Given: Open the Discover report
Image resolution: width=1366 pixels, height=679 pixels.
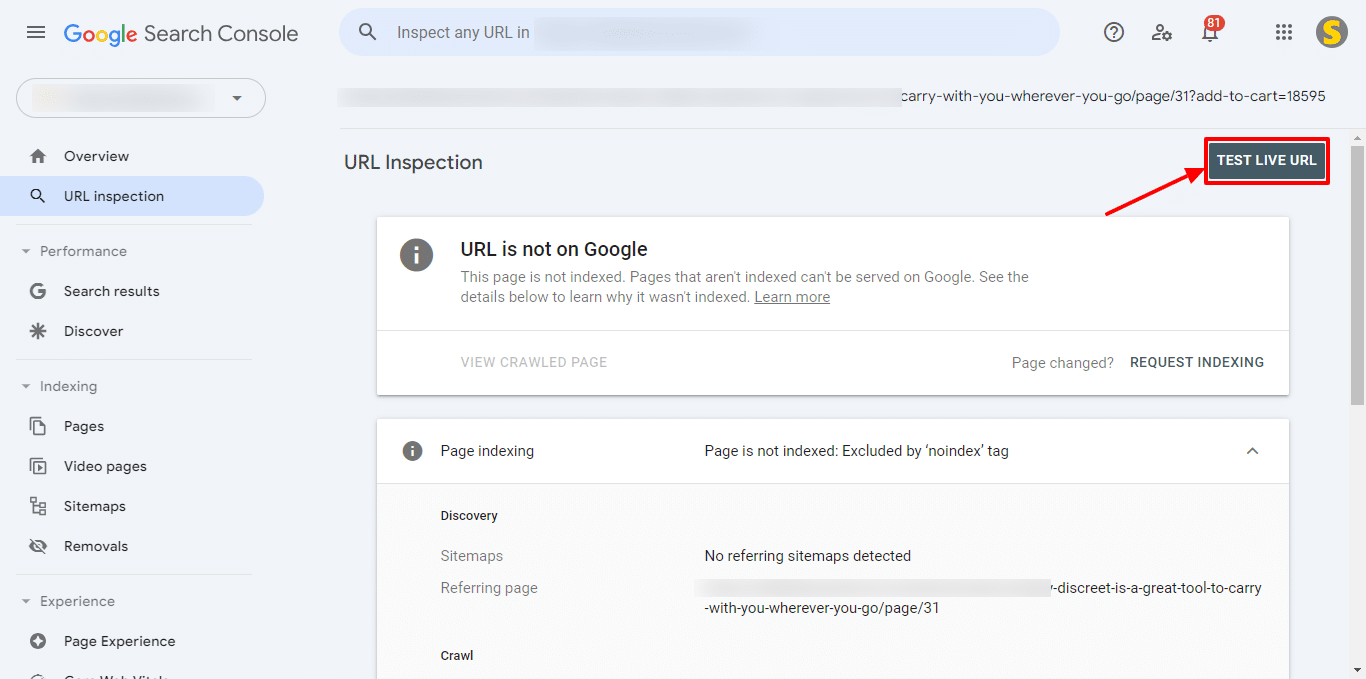Looking at the screenshot, I should point(132,331).
